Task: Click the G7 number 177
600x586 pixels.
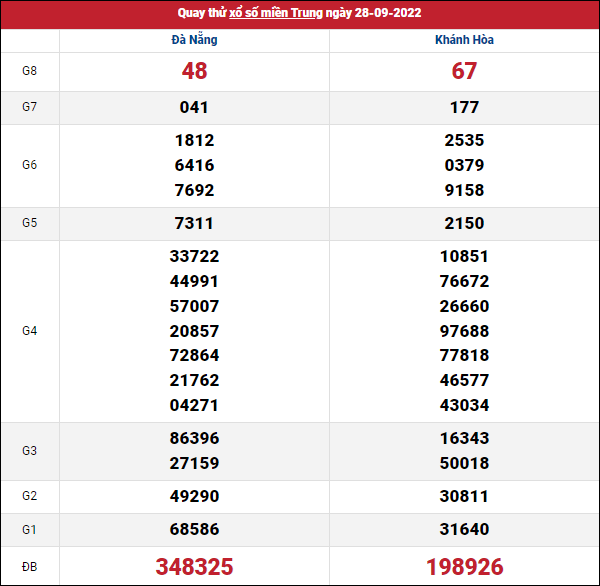Action: 464,107
